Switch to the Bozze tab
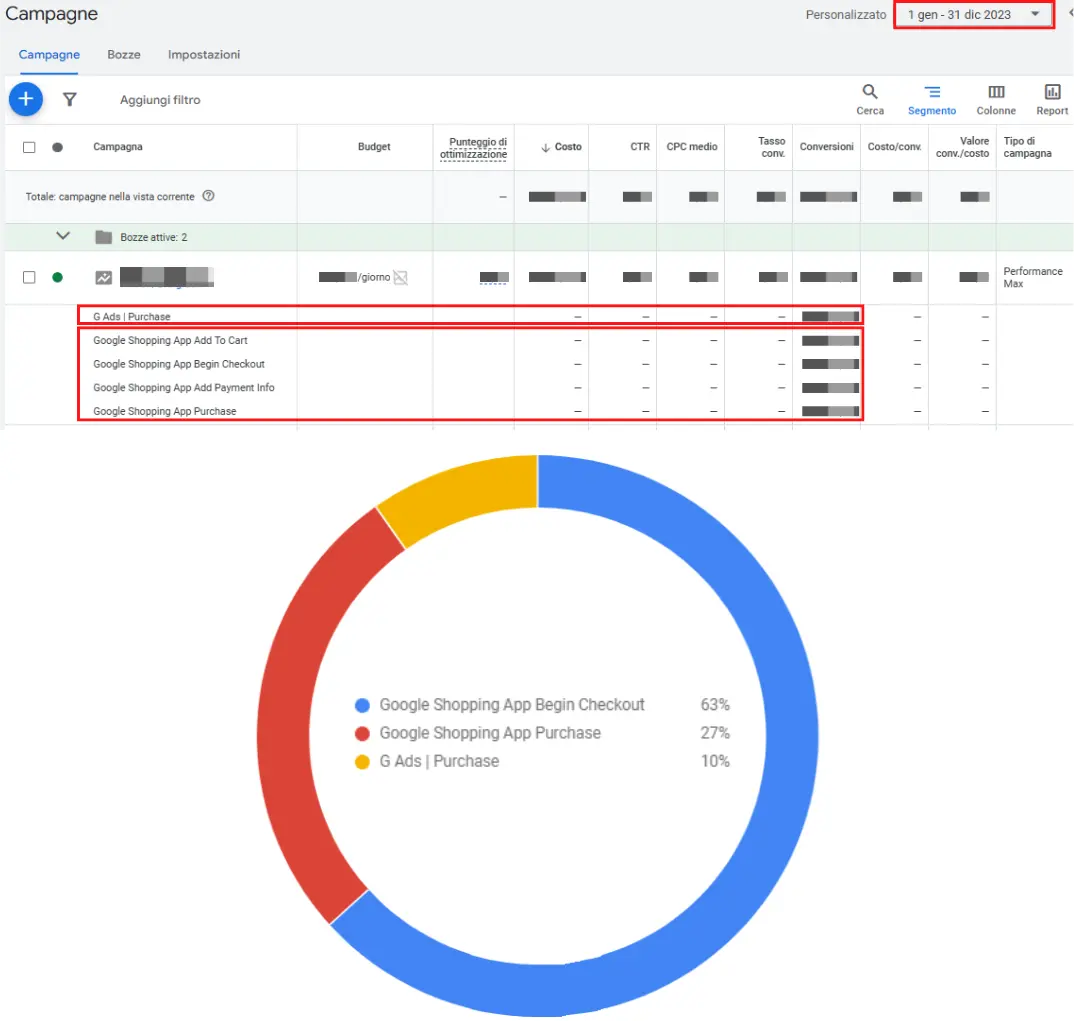Screen dimensions: 1074x1021 [124, 55]
